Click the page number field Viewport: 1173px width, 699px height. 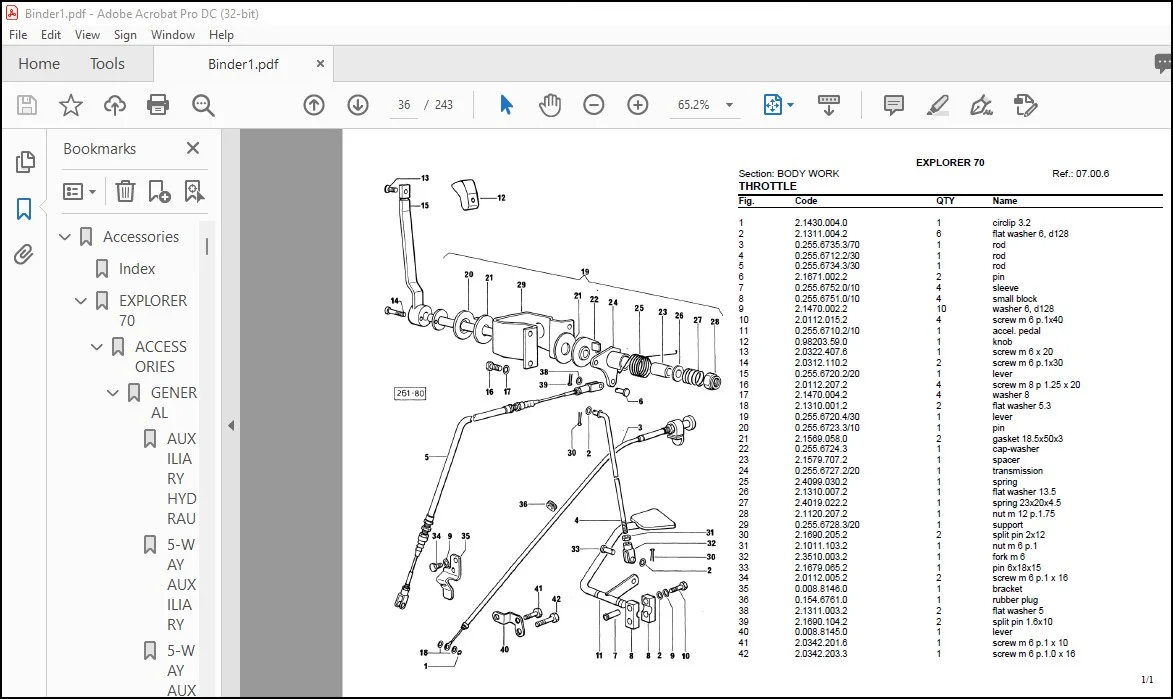(404, 105)
